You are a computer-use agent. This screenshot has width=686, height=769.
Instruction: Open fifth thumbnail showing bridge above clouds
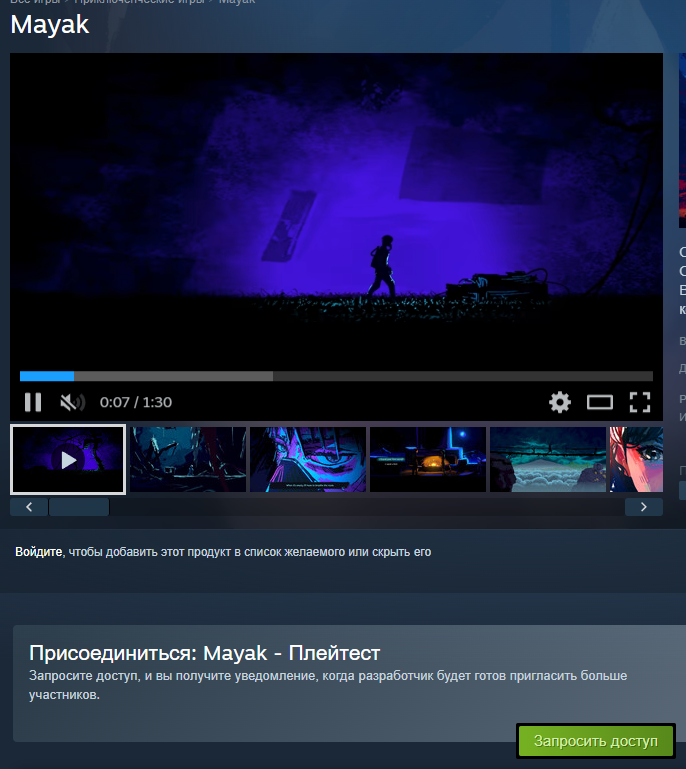[x=548, y=460]
